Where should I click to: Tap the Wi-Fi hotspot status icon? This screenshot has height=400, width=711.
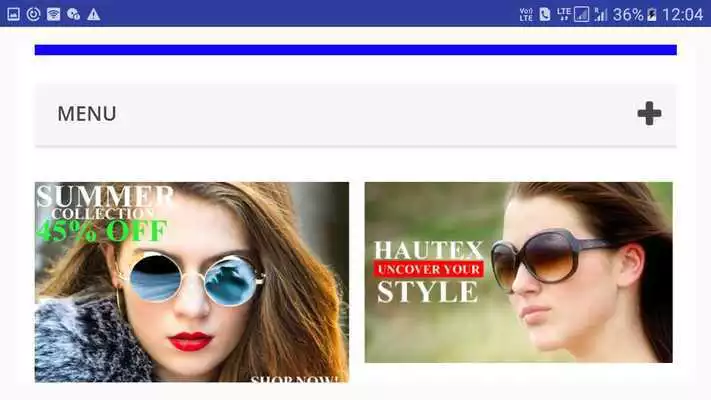[54, 15]
